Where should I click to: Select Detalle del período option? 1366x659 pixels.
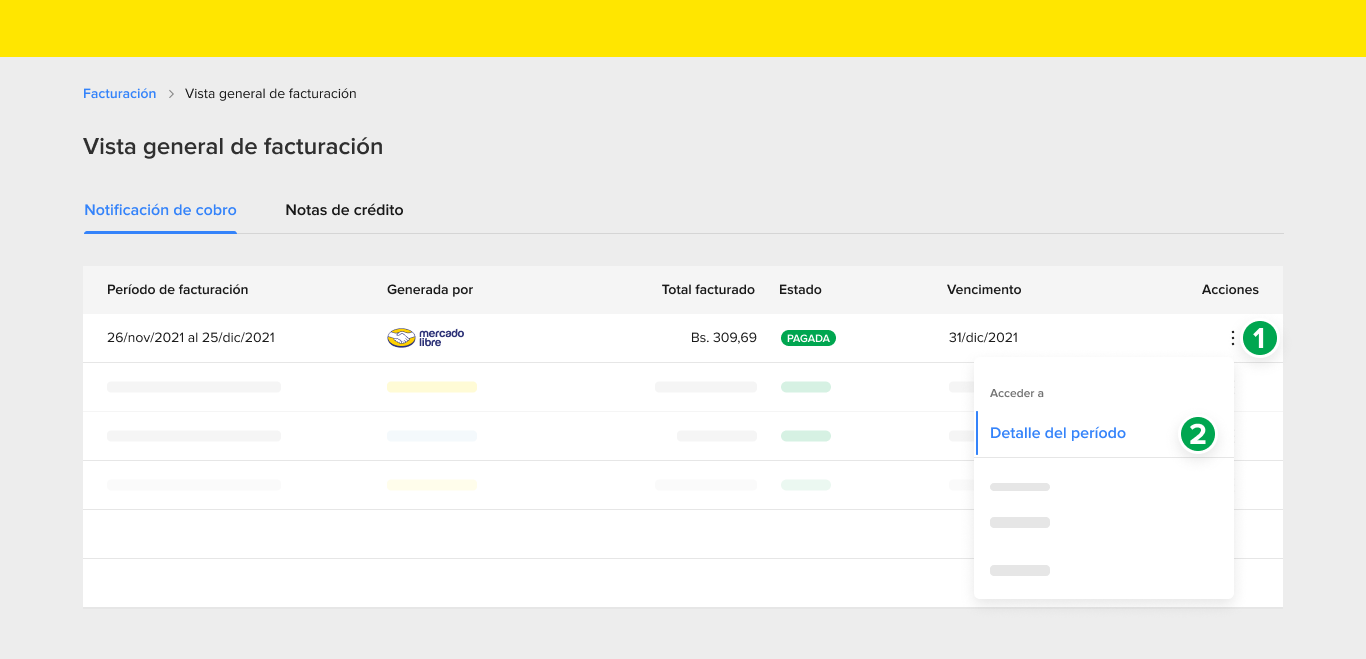point(1058,433)
